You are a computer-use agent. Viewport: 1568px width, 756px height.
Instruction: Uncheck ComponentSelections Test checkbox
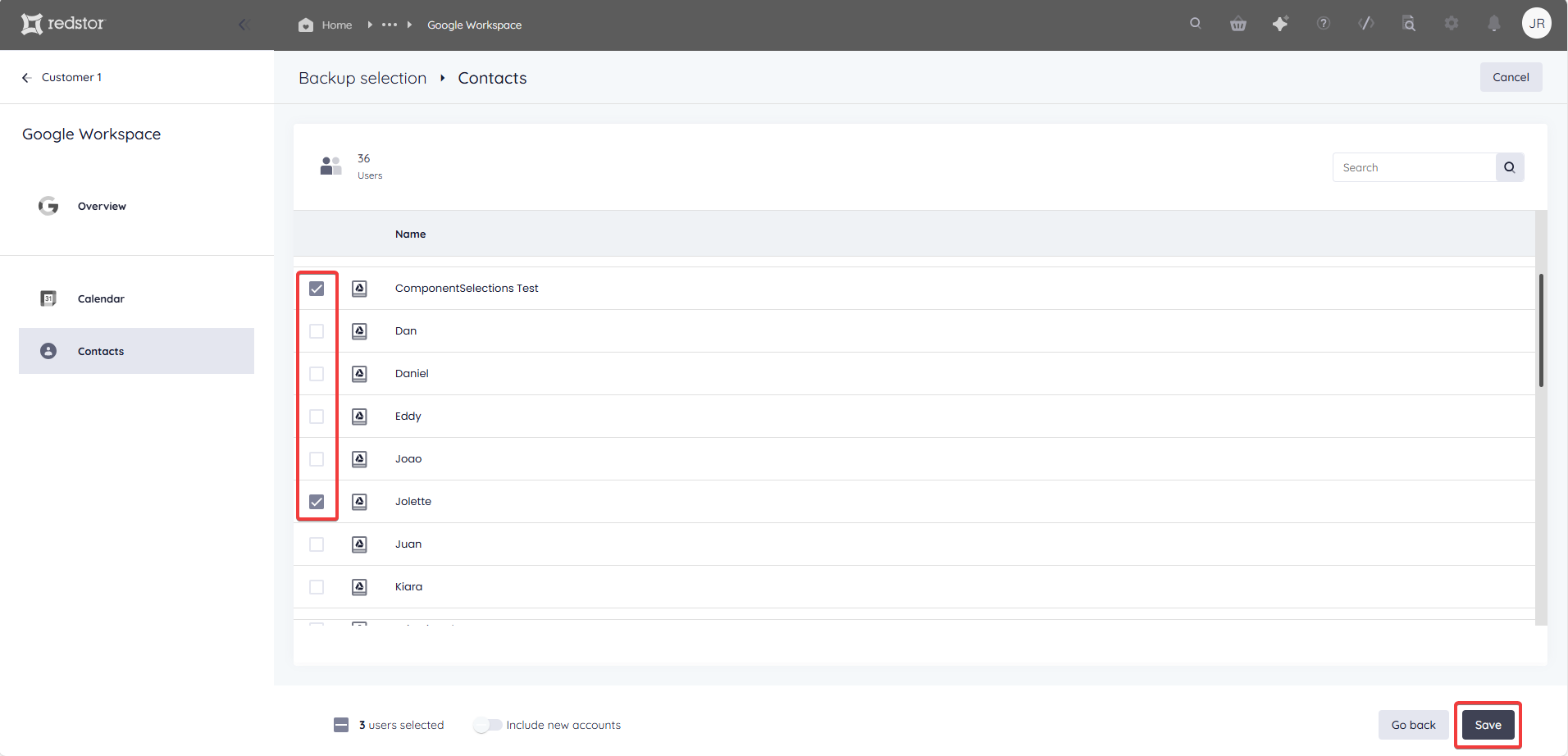point(317,289)
